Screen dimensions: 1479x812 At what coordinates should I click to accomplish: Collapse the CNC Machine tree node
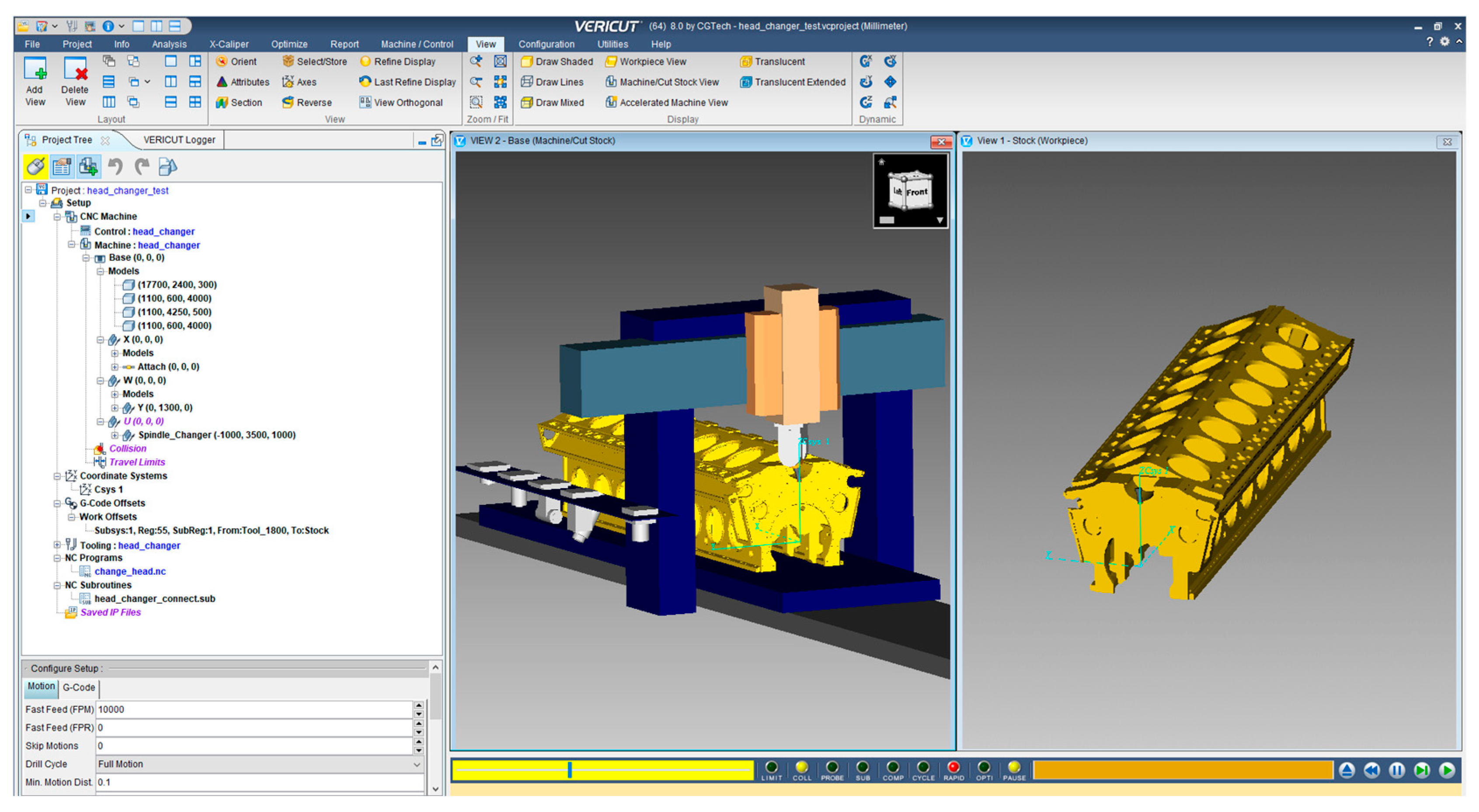click(x=57, y=217)
